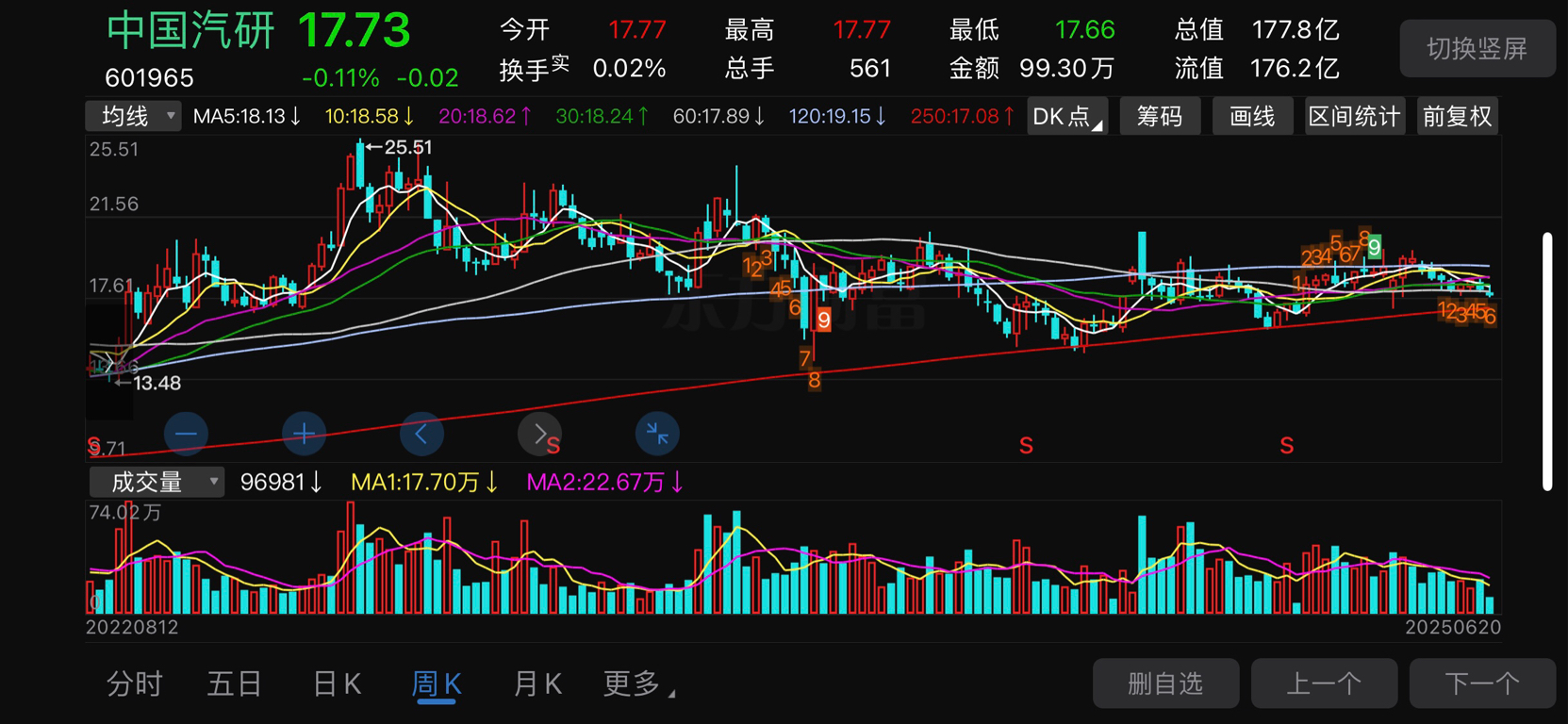Click the MA1:17.70万 volume label
This screenshot has height=724, width=1568.
424,483
